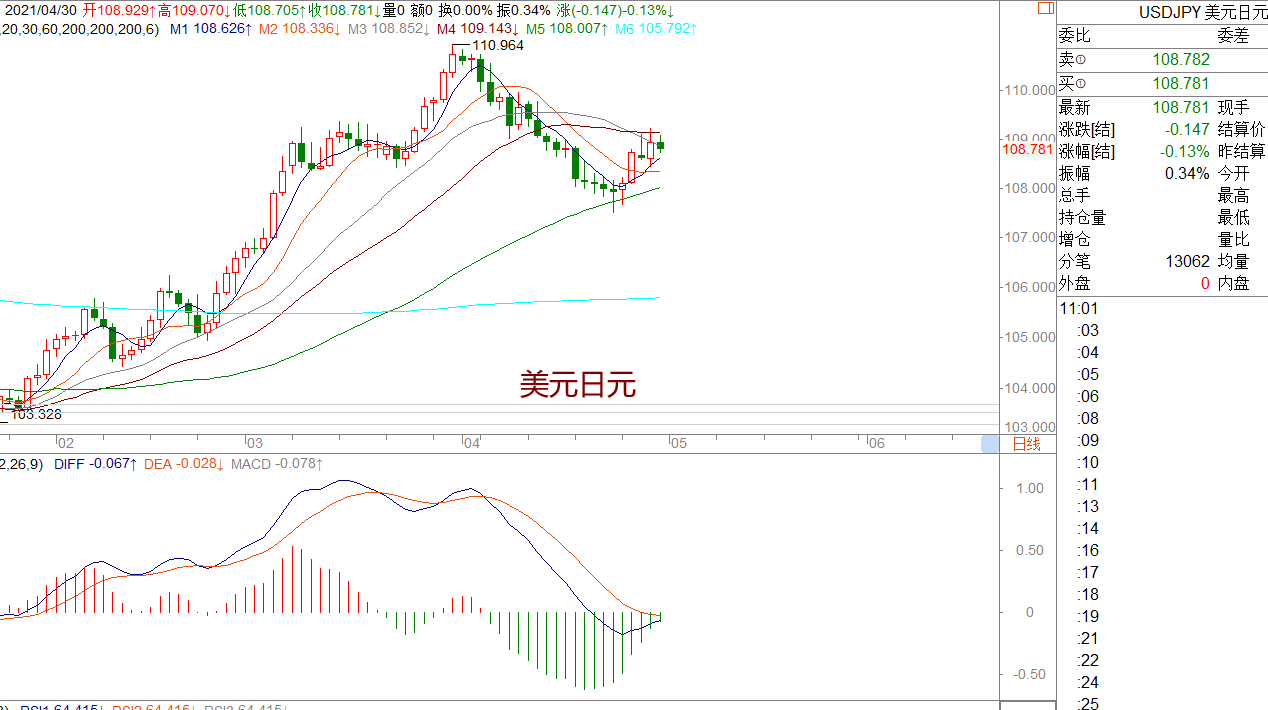Click the 今开 label
Image resolution: width=1268 pixels, height=710 pixels.
pos(1233,173)
